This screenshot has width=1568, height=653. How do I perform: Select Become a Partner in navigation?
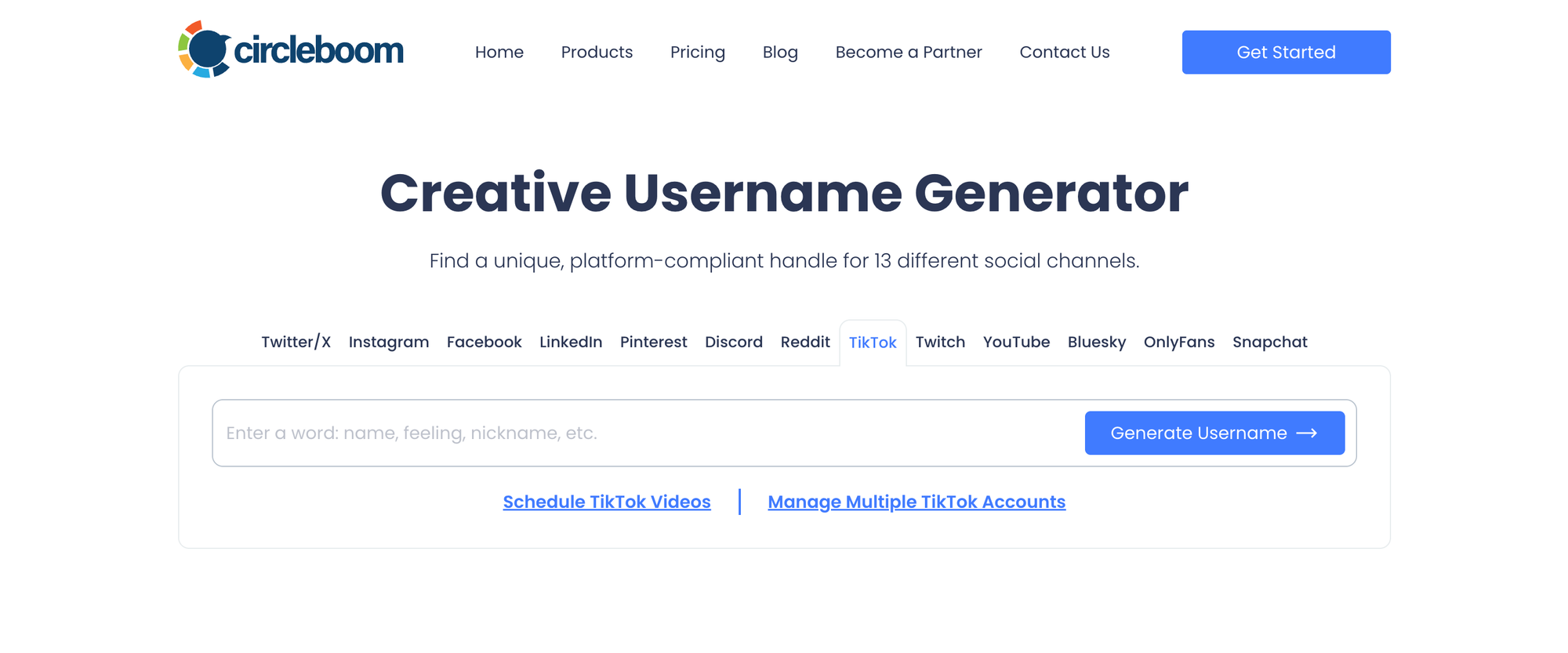[x=909, y=53]
